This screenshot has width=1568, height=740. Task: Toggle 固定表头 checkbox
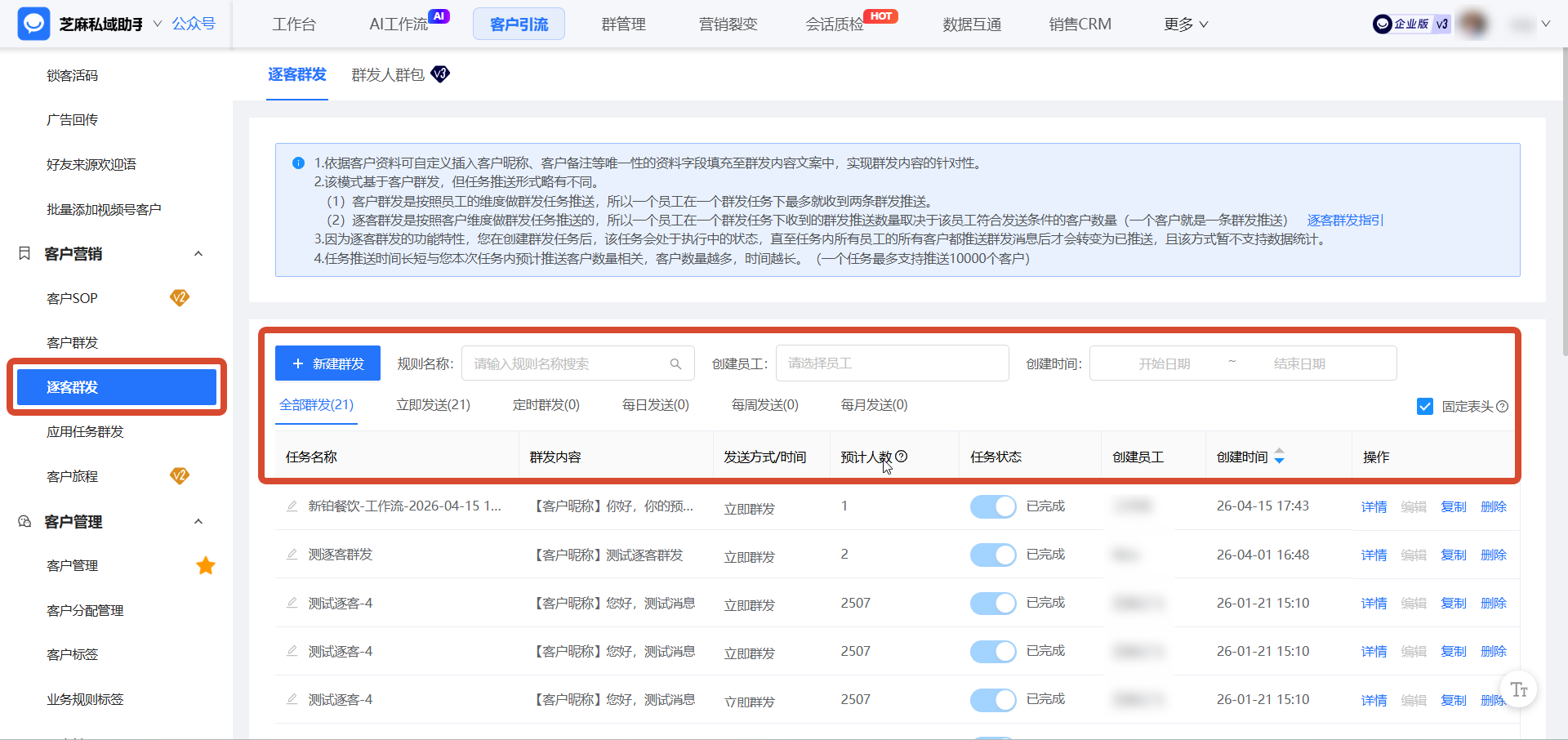(x=1425, y=406)
